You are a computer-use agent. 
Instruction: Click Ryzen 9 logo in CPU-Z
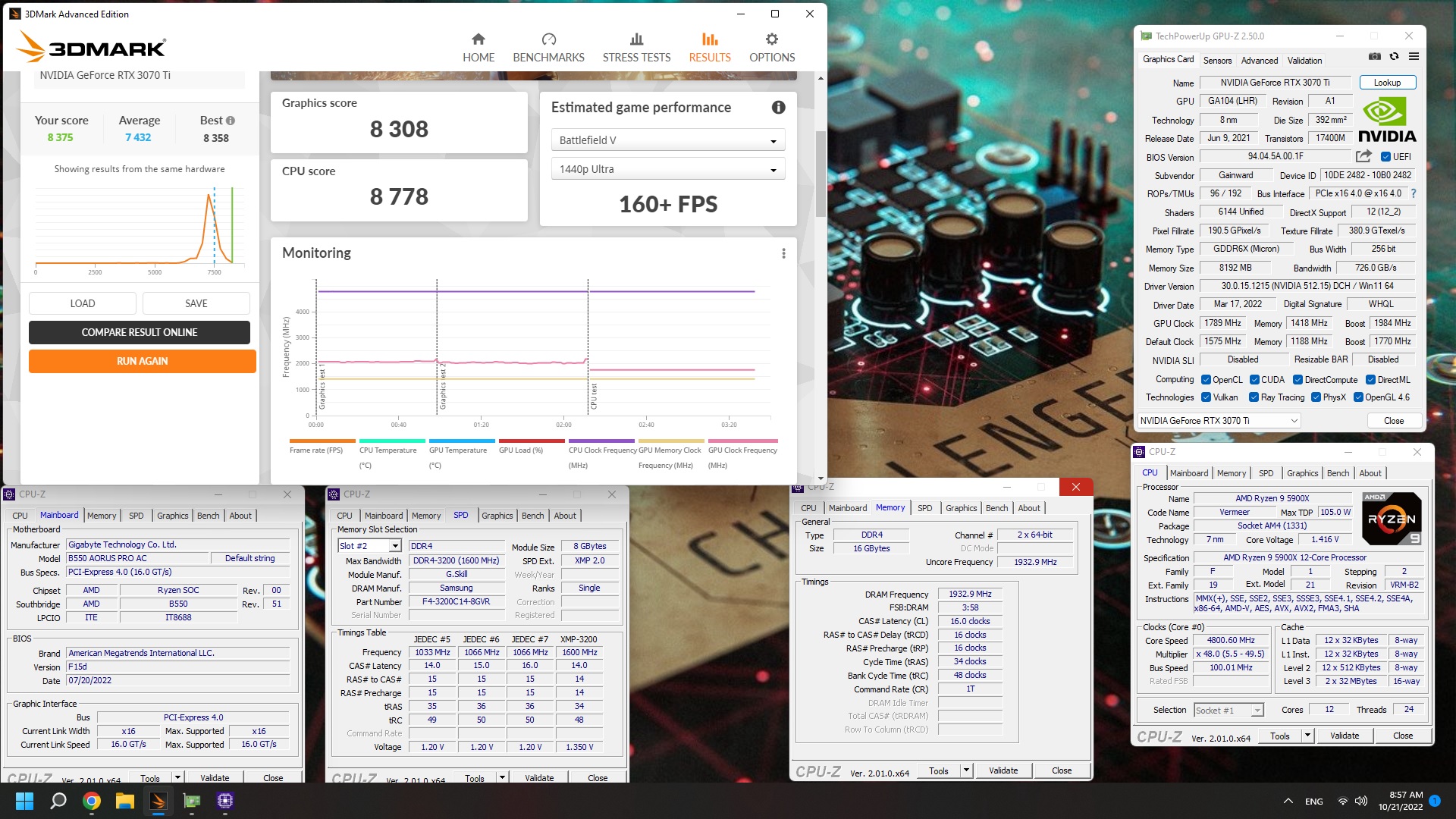(x=1392, y=519)
